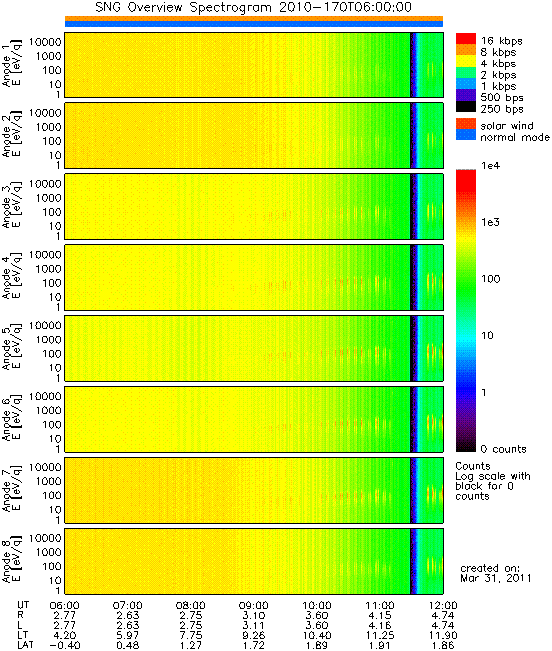Click the 1e3 color scale label

point(491,223)
